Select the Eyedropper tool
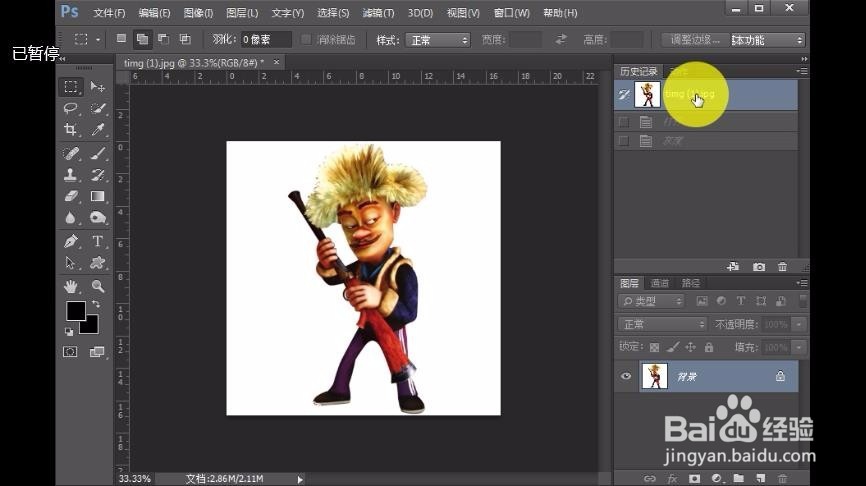866x486 pixels. (98, 129)
